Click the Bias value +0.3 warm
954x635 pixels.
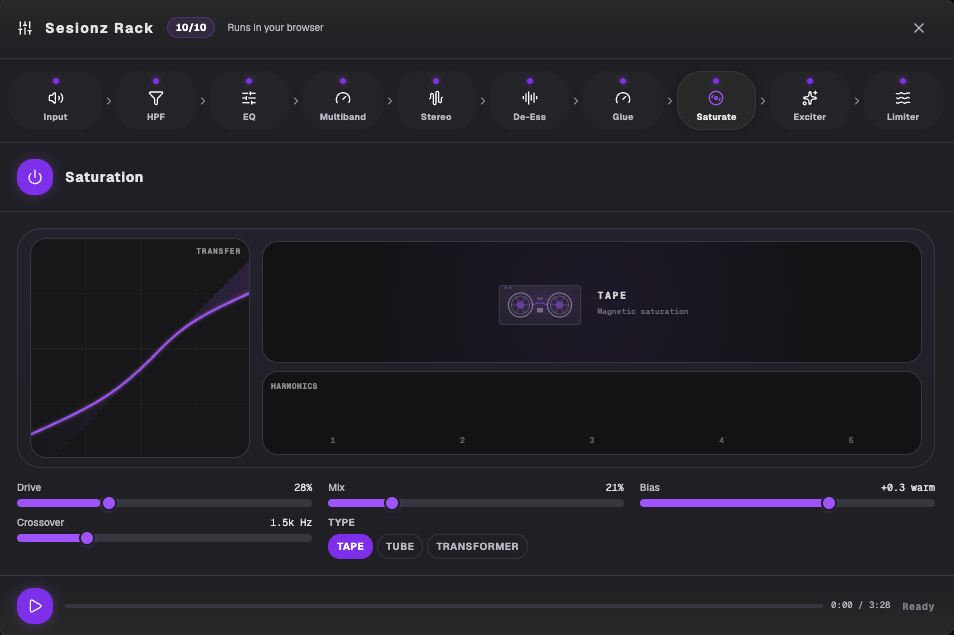(908, 488)
